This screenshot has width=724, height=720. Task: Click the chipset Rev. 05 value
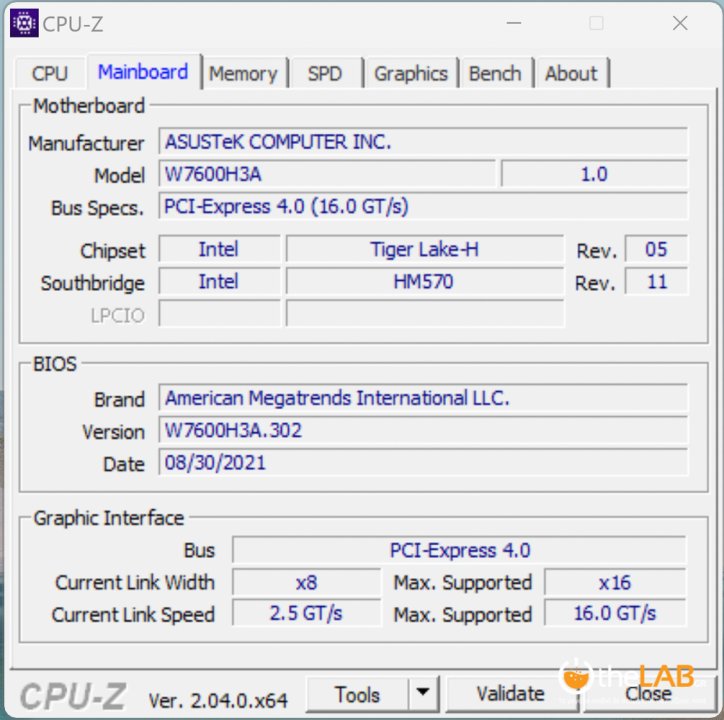point(656,249)
